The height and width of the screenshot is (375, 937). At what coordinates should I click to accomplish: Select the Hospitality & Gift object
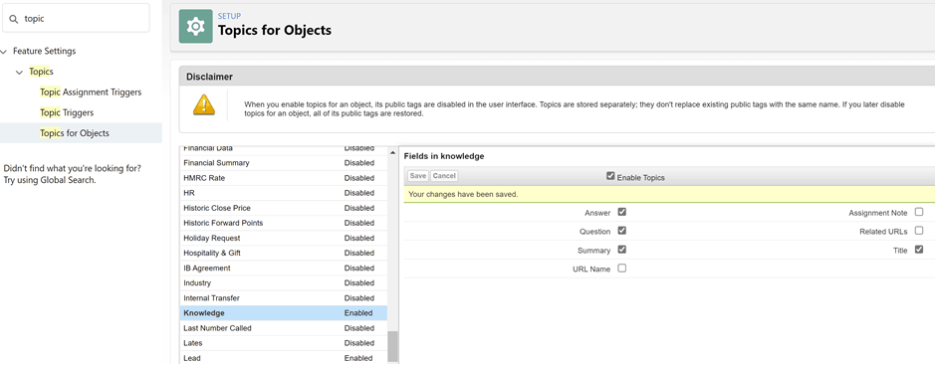tap(284, 253)
